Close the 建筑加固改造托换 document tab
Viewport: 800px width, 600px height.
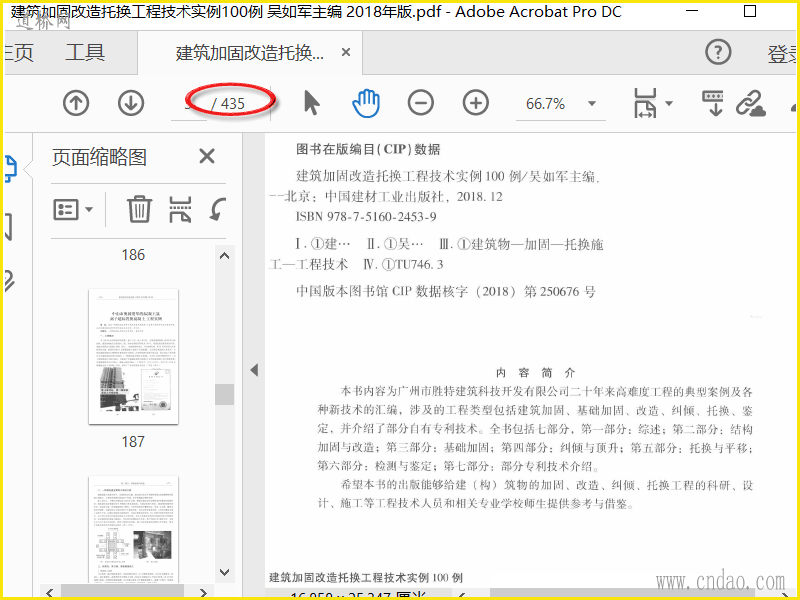(x=346, y=52)
